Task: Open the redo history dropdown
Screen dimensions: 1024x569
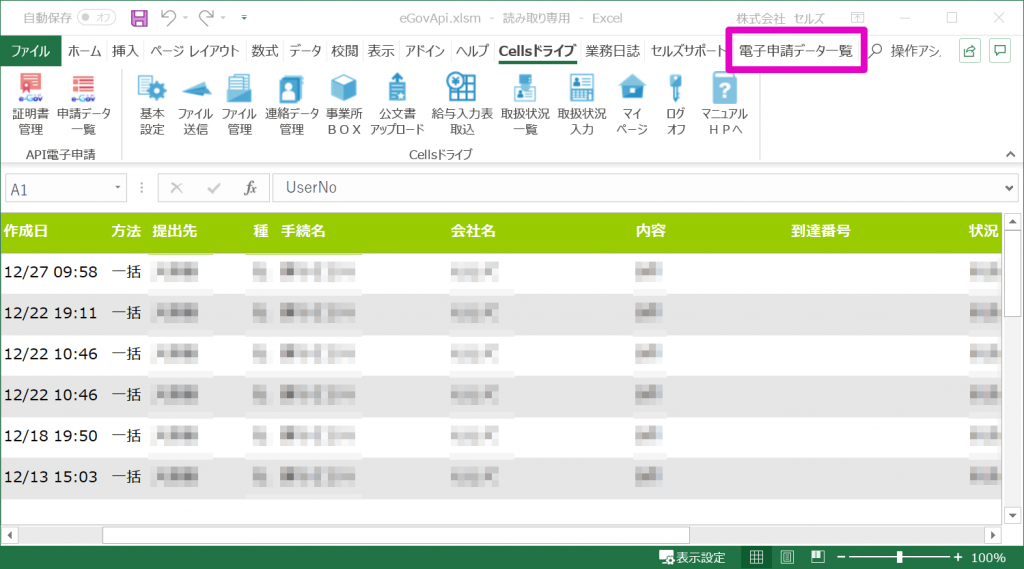Action: pyautogui.click(x=223, y=18)
